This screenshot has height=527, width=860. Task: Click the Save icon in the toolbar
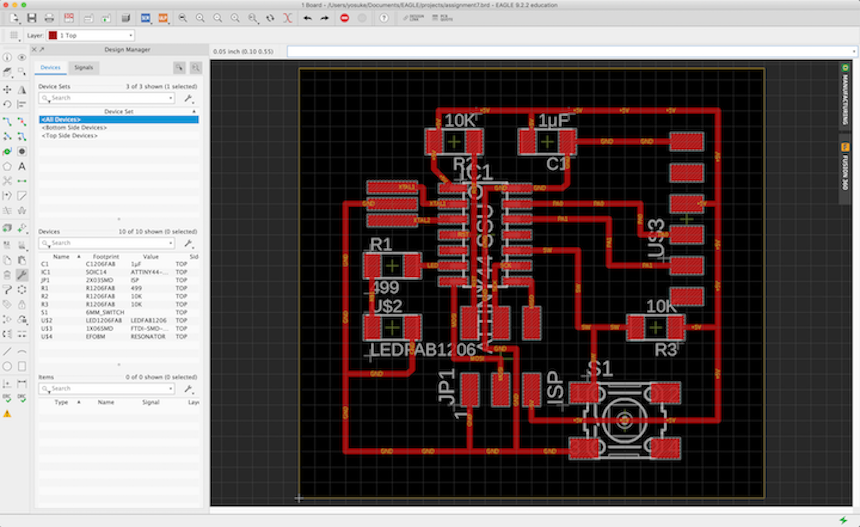[x=33, y=18]
